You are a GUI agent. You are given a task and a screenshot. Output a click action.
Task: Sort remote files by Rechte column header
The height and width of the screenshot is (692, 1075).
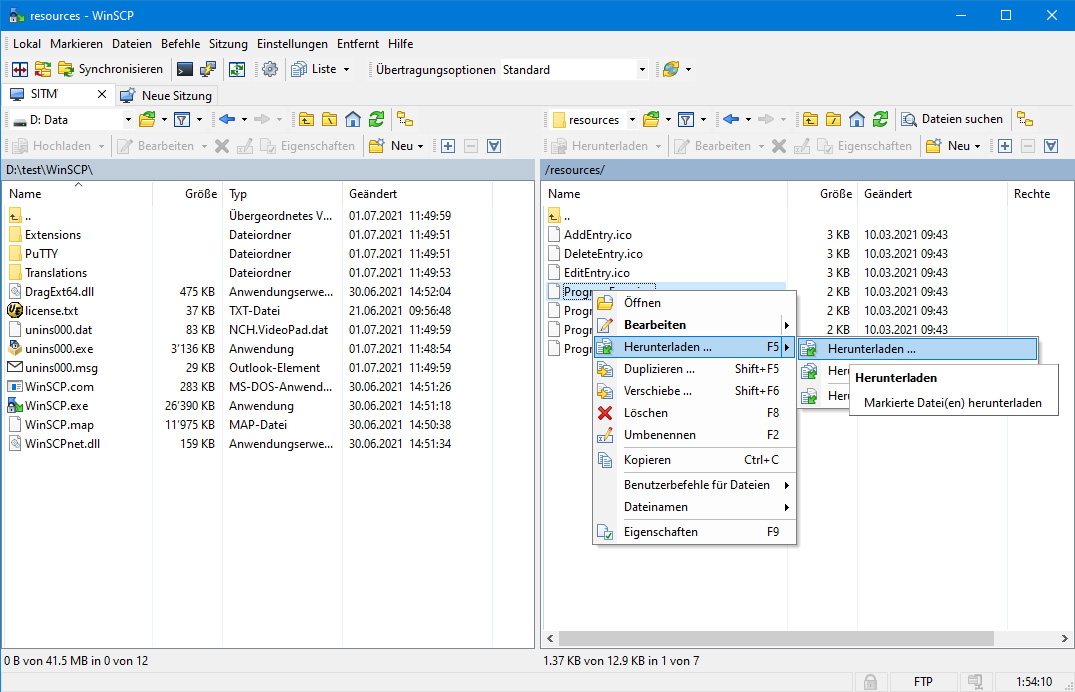1040,194
